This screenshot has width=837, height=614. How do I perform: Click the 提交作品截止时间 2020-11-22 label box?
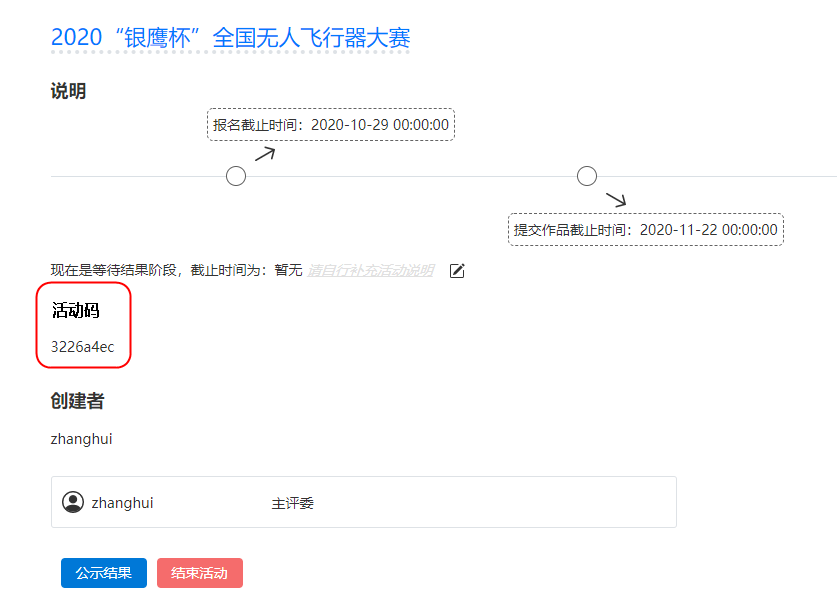[646, 230]
